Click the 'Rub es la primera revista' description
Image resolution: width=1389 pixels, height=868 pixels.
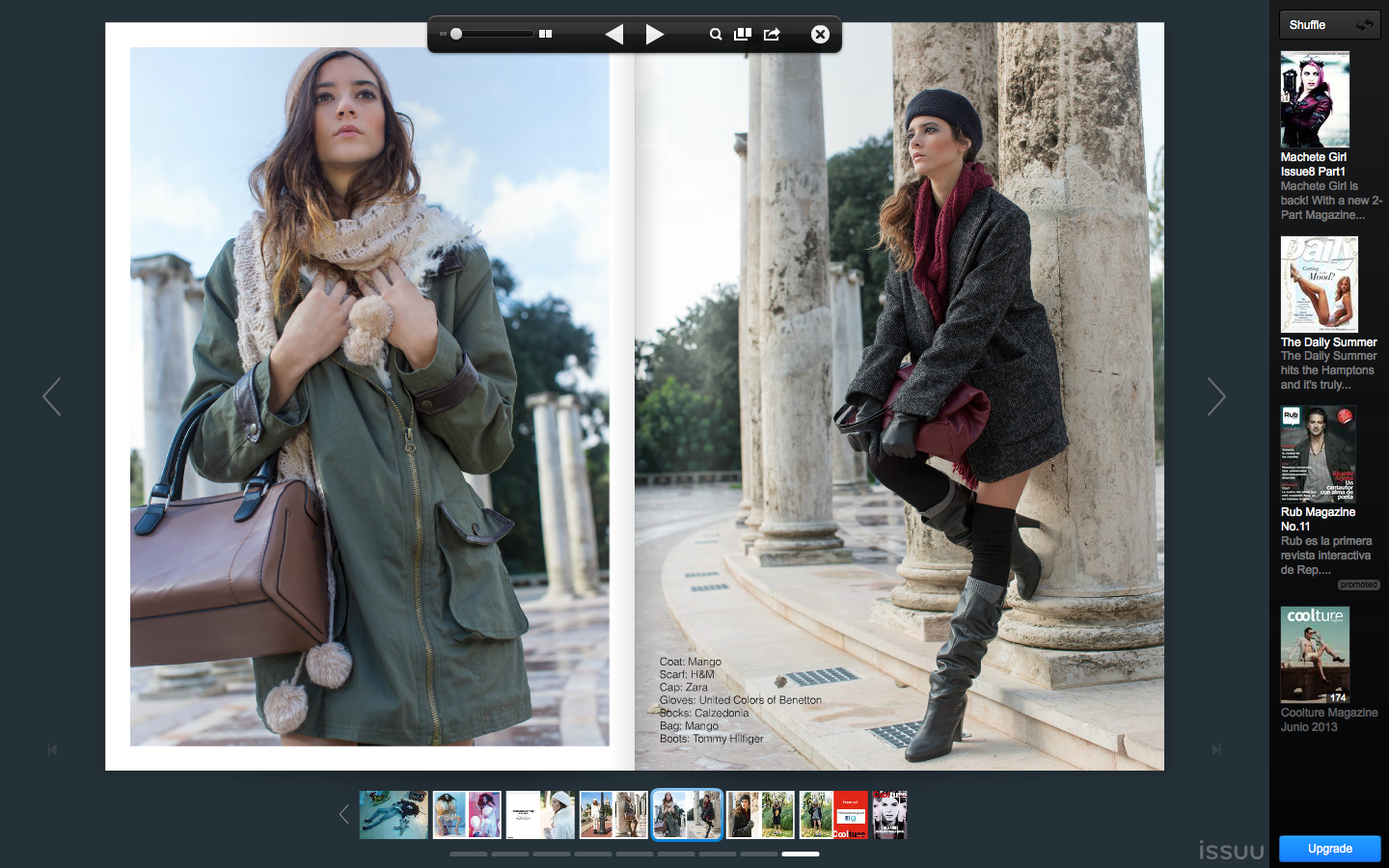1326,556
